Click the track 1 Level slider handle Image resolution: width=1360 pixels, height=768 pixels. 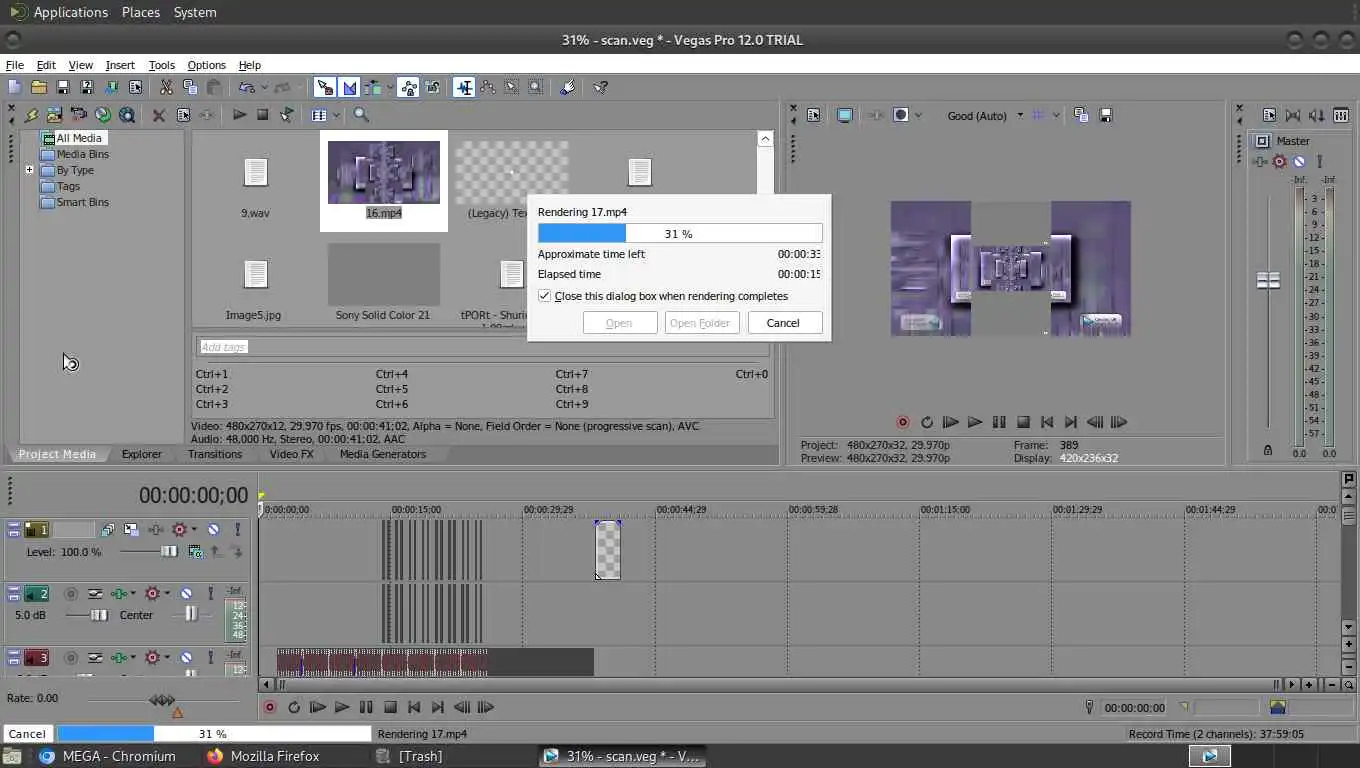click(169, 552)
